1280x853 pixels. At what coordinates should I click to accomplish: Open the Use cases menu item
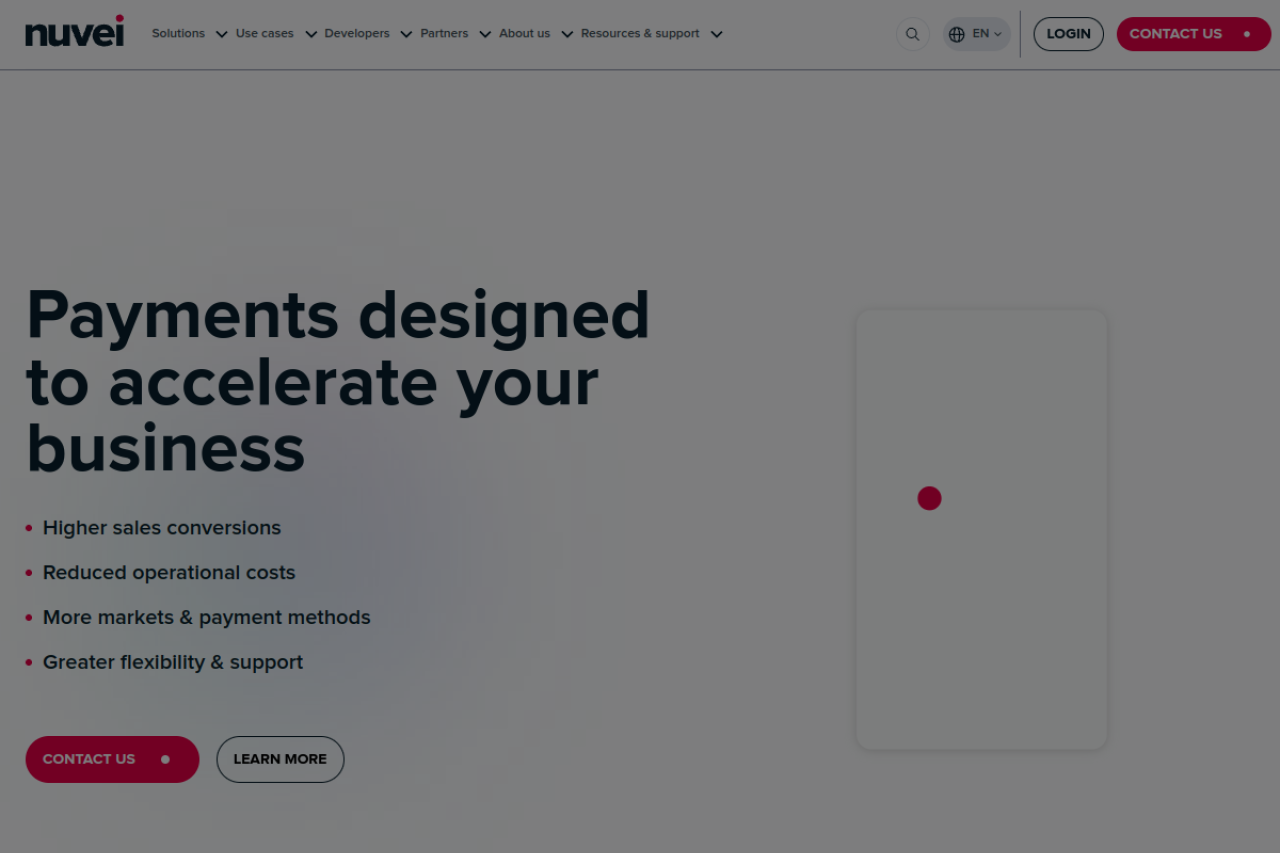click(265, 33)
